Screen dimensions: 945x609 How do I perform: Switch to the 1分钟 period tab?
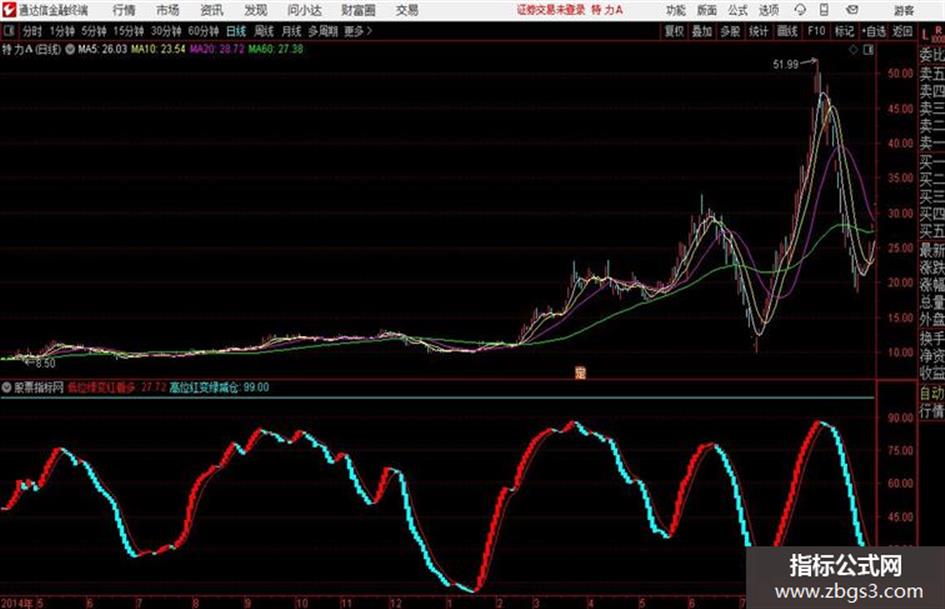(x=62, y=31)
